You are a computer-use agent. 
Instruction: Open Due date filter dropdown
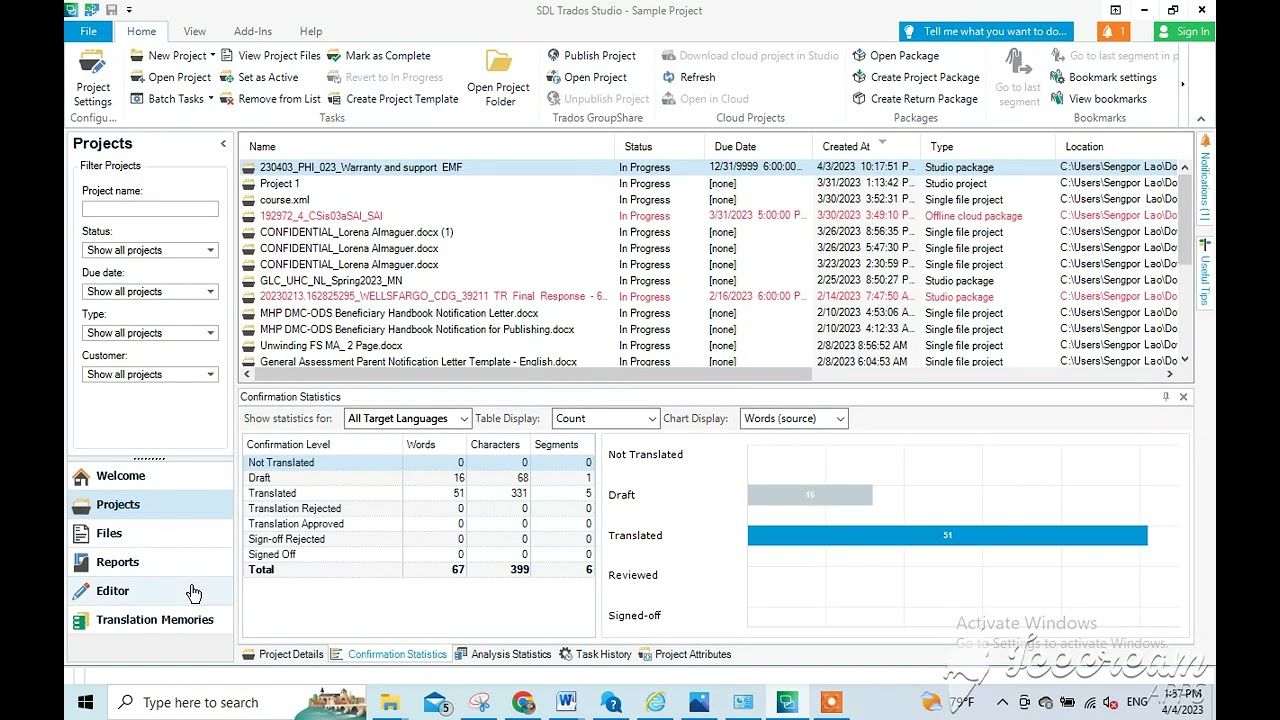coord(150,292)
